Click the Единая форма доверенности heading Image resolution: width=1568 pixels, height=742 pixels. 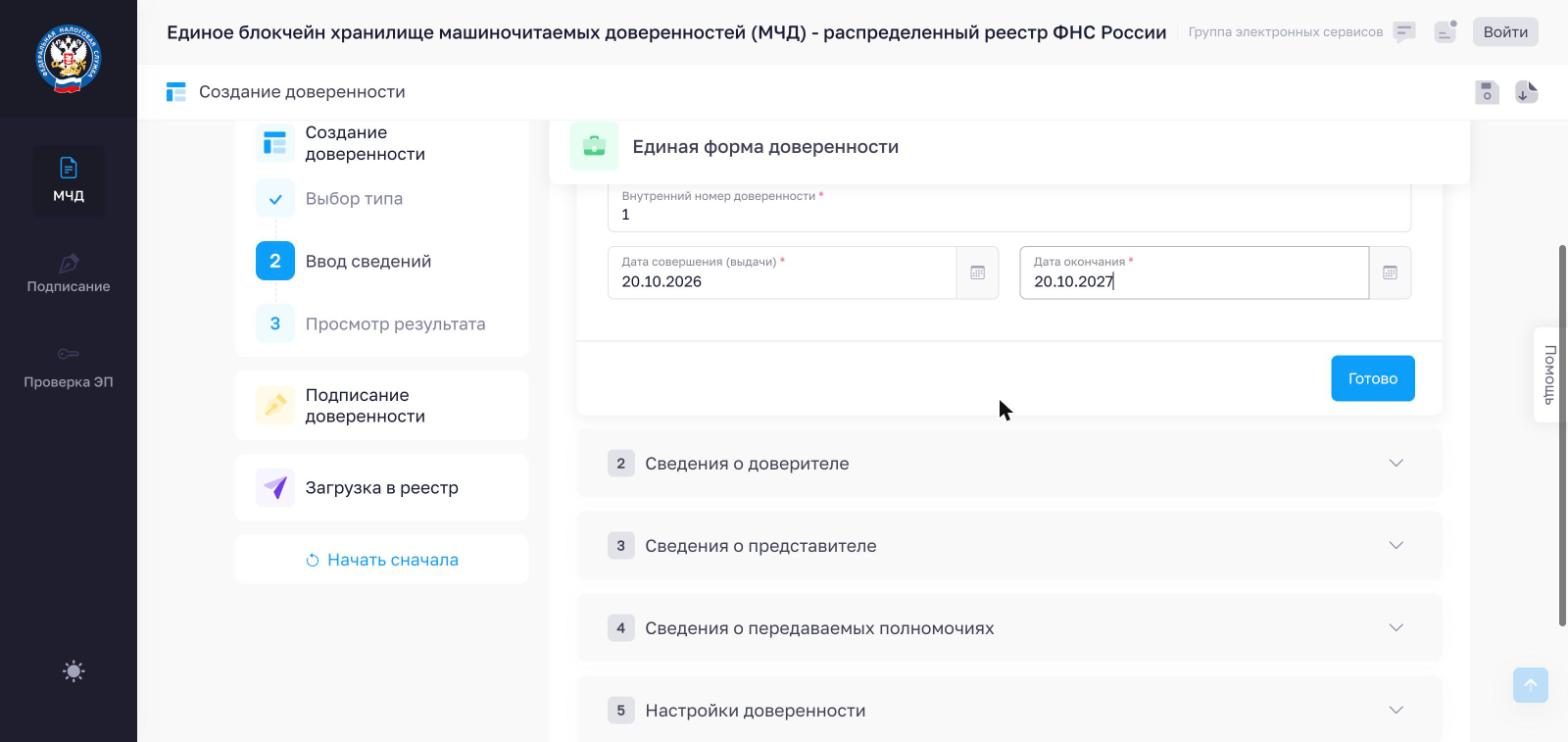[x=765, y=147]
